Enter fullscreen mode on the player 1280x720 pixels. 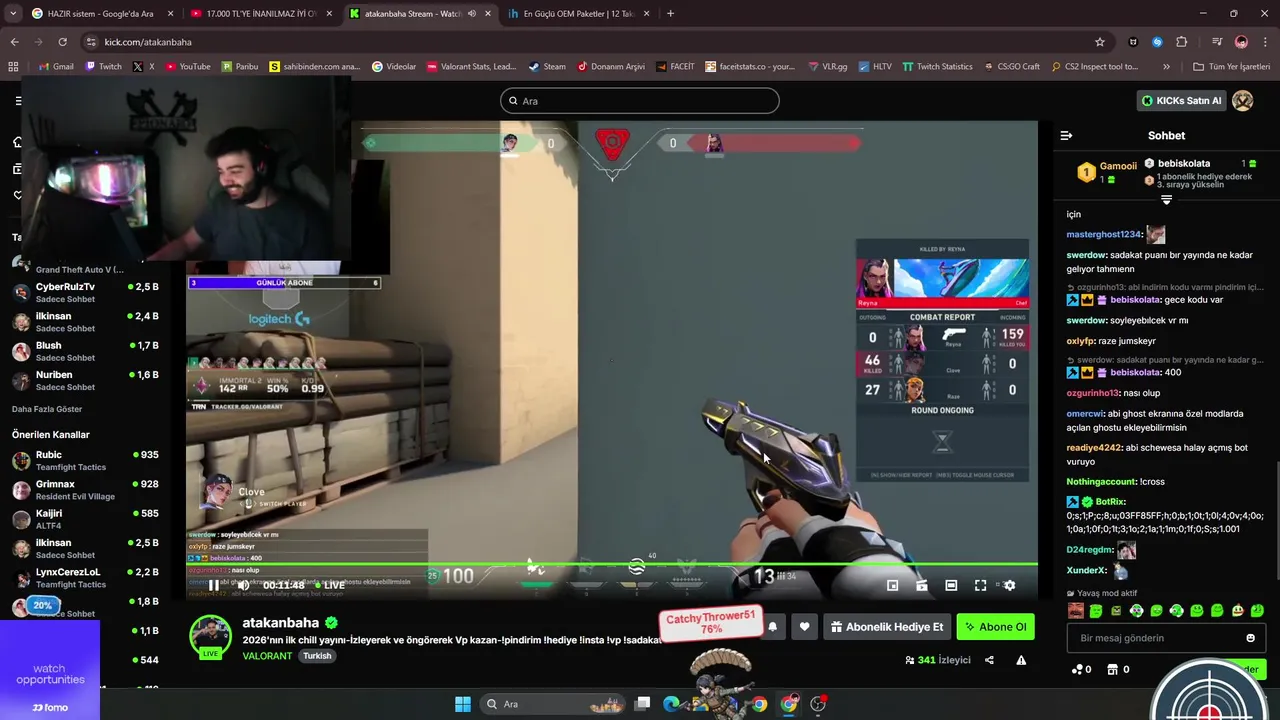(x=980, y=585)
